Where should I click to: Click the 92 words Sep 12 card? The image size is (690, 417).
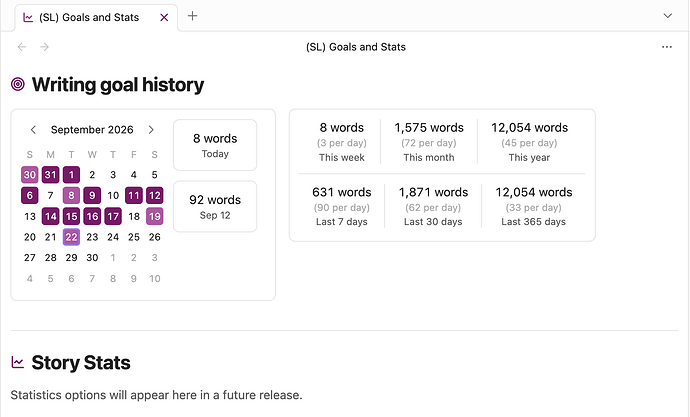[x=215, y=206]
